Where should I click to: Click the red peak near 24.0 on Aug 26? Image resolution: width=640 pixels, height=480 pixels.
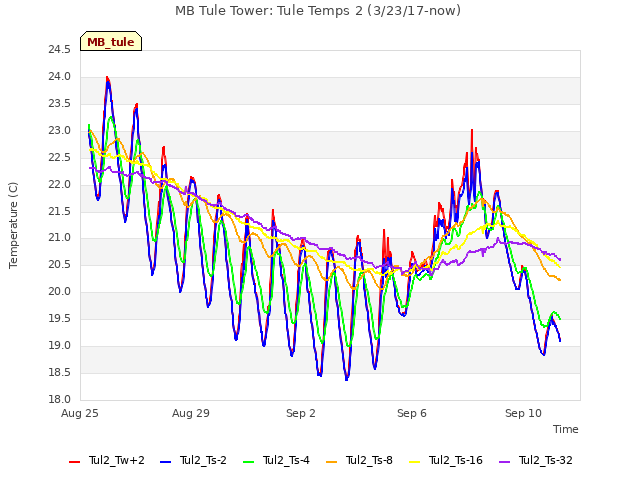(x=107, y=78)
